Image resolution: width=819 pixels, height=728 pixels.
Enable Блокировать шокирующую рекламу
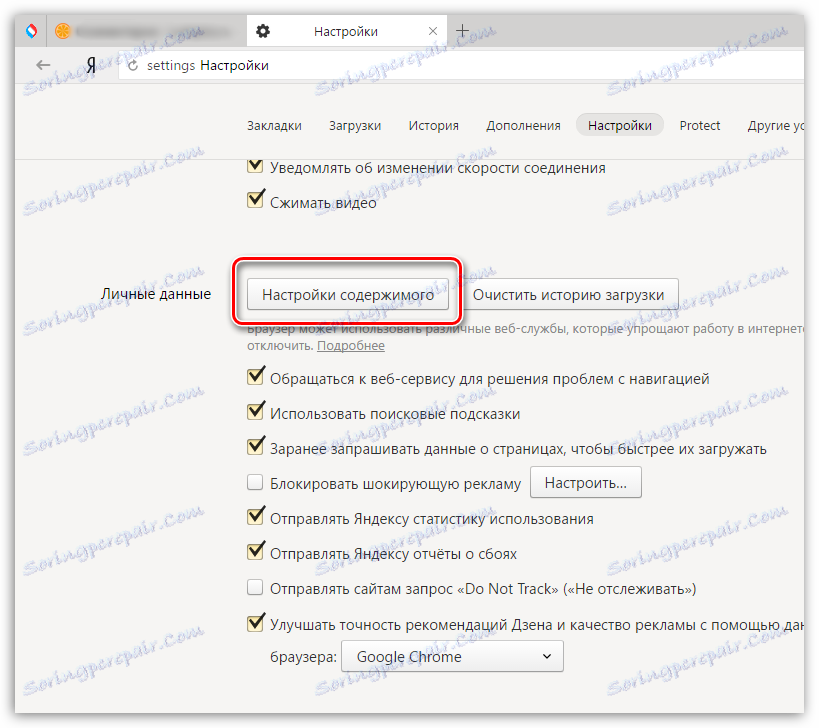(x=255, y=482)
